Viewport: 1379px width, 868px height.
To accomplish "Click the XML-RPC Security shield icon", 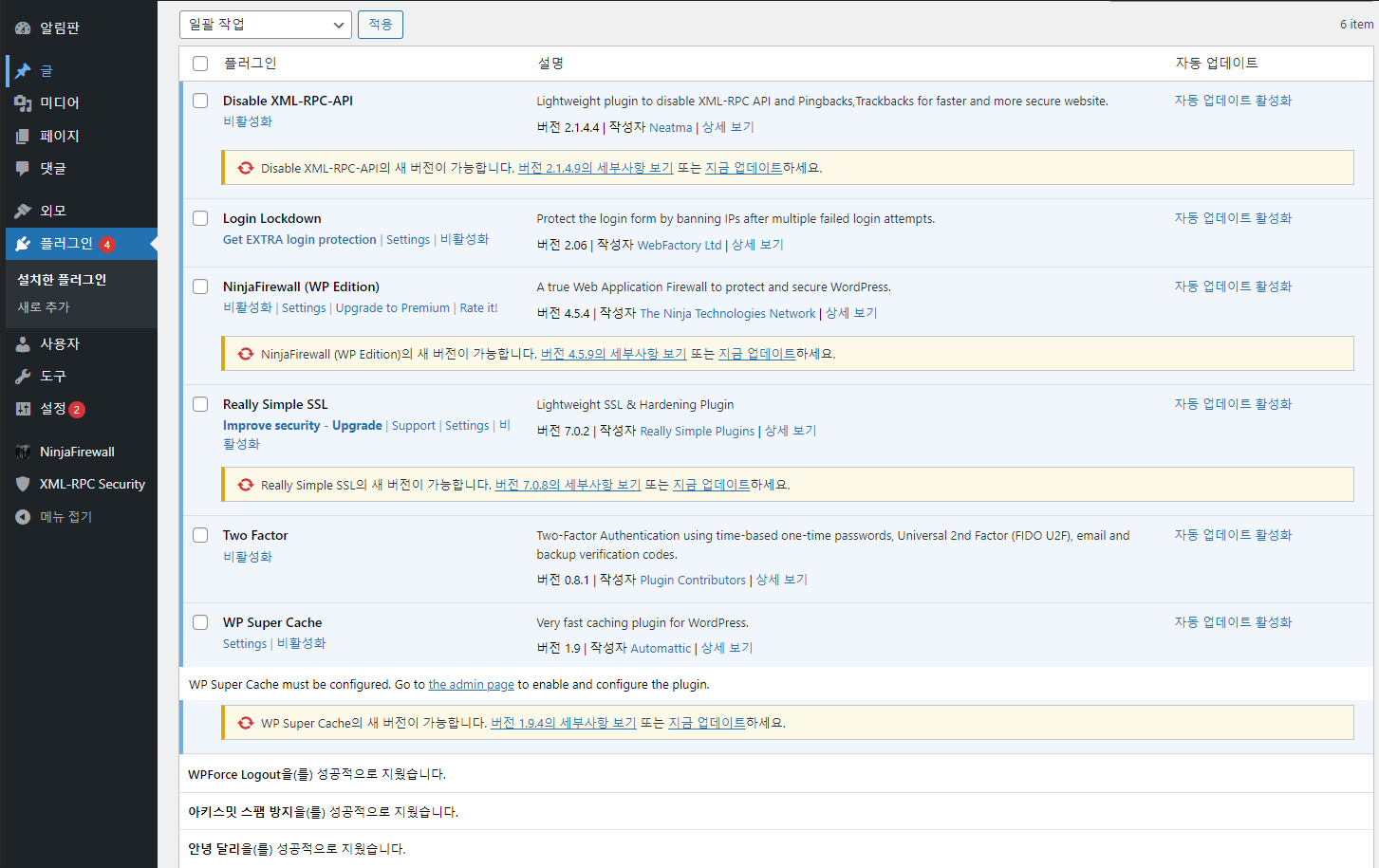I will (23, 484).
